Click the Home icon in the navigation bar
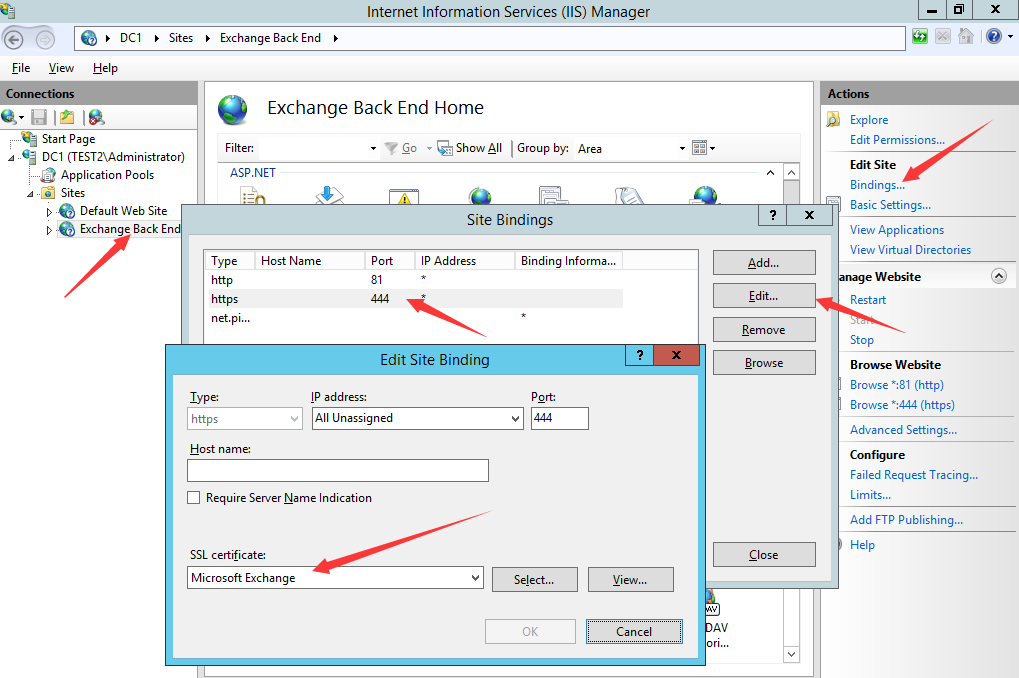Screen dimensions: 1019x678 [x=966, y=36]
